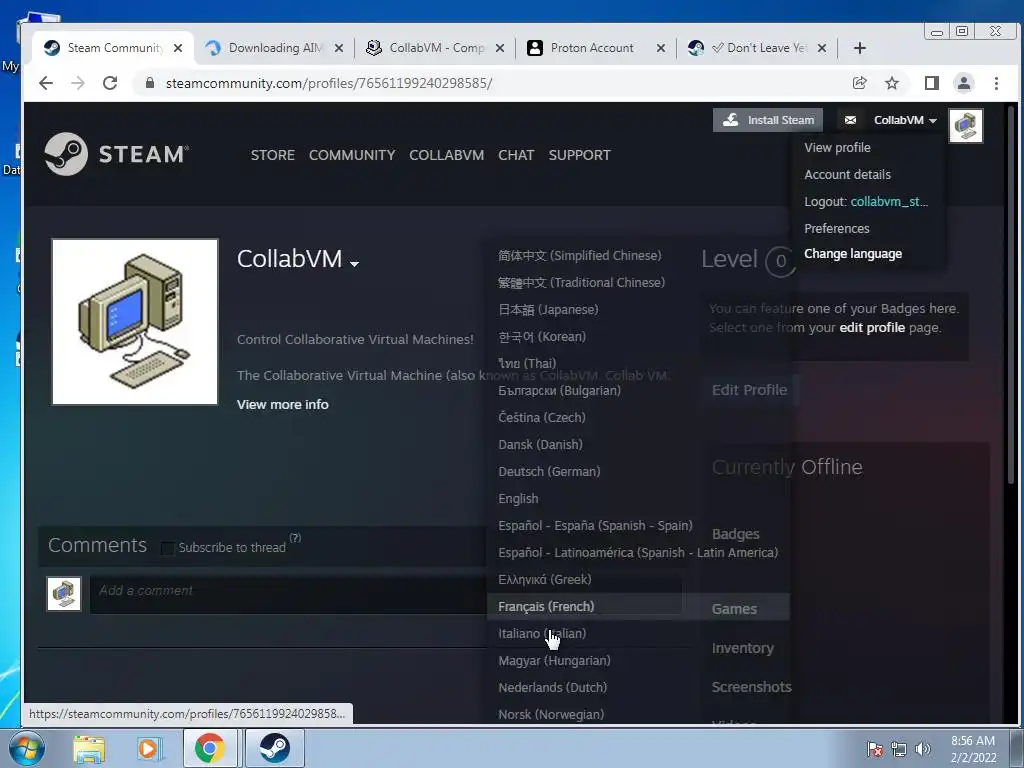Switch to the Don't Leave Yet tab
This screenshot has height=768, width=1024.
coord(758,48)
